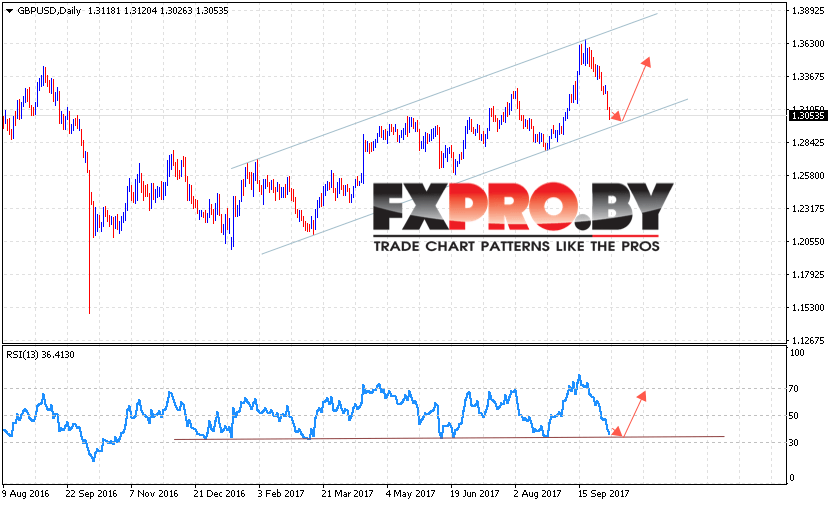
Task: Click the OHLC values 1.31181 1.31204 1.30263
Action: pyautogui.click(x=140, y=11)
